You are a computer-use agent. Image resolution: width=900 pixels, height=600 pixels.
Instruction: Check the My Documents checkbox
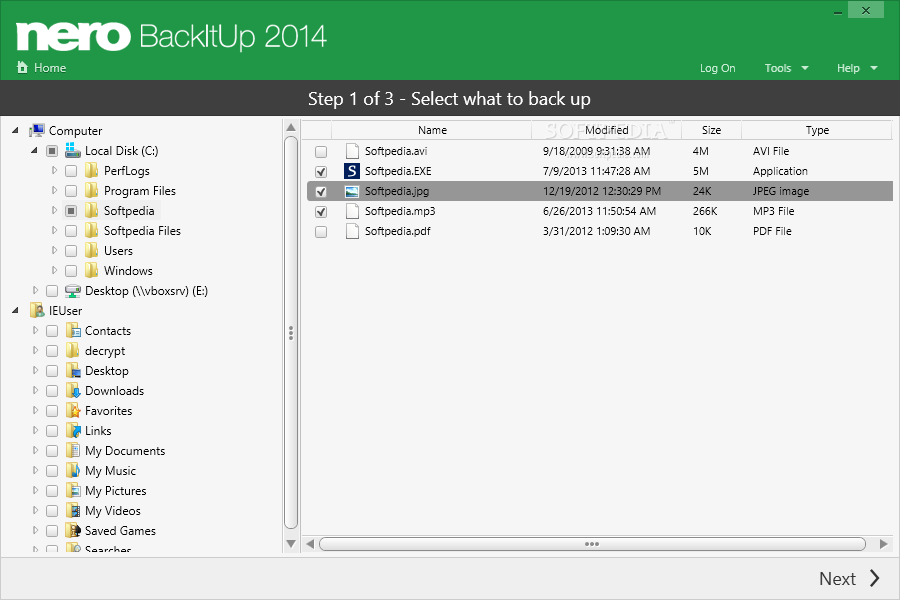52,451
